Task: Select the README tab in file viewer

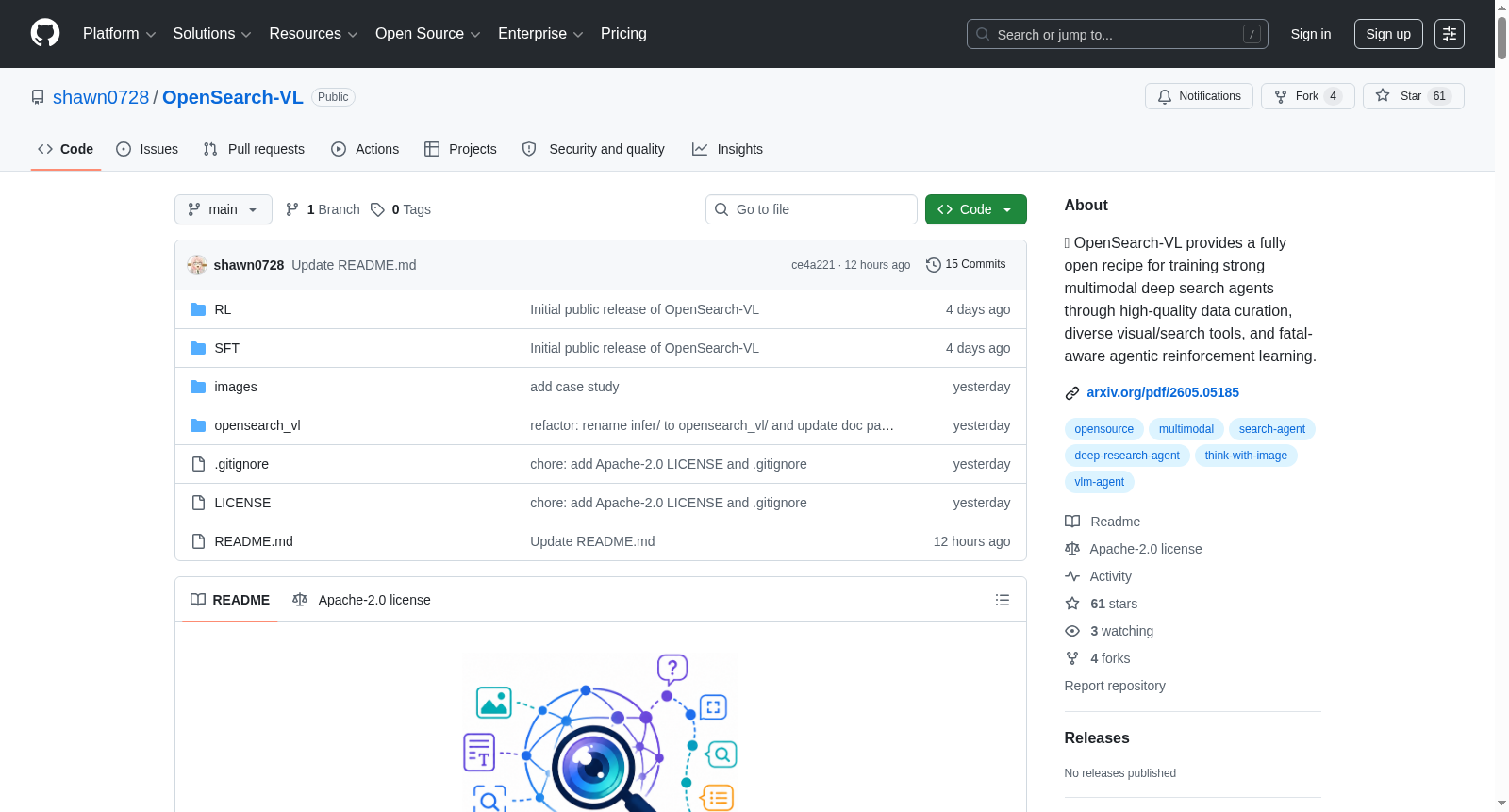Action: 230,600
